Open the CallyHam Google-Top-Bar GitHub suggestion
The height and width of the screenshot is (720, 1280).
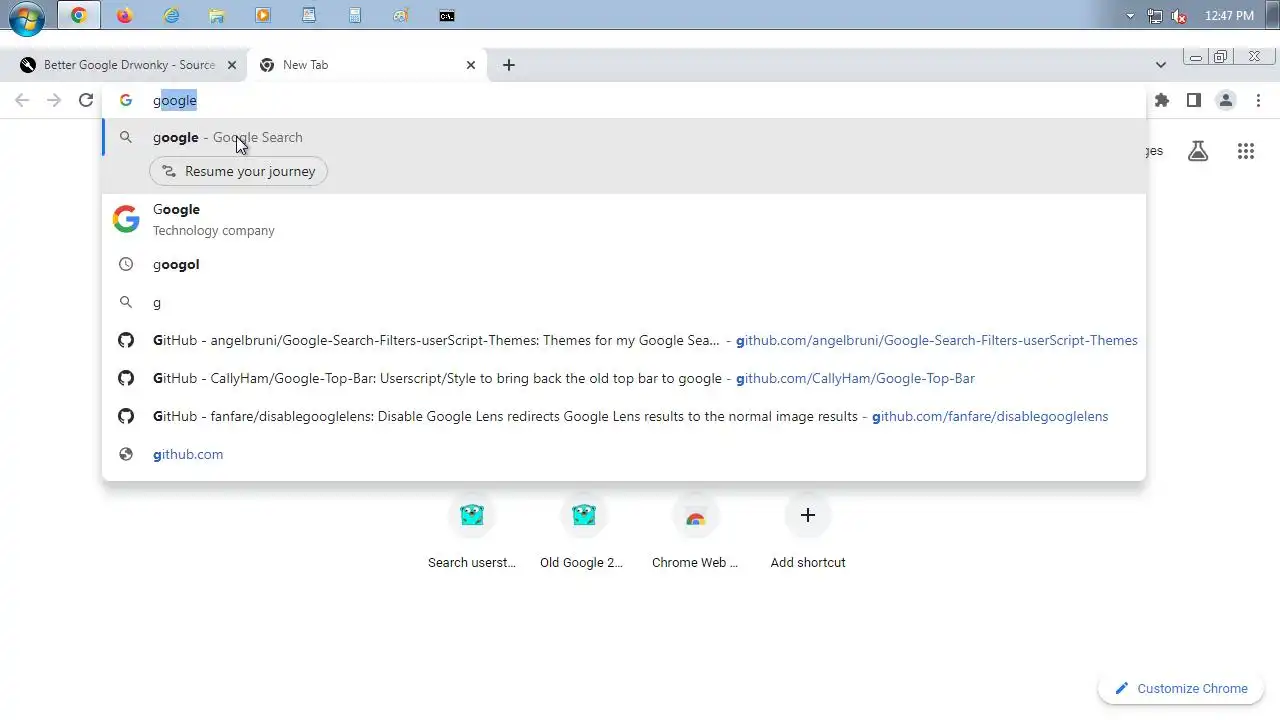click(x=624, y=378)
